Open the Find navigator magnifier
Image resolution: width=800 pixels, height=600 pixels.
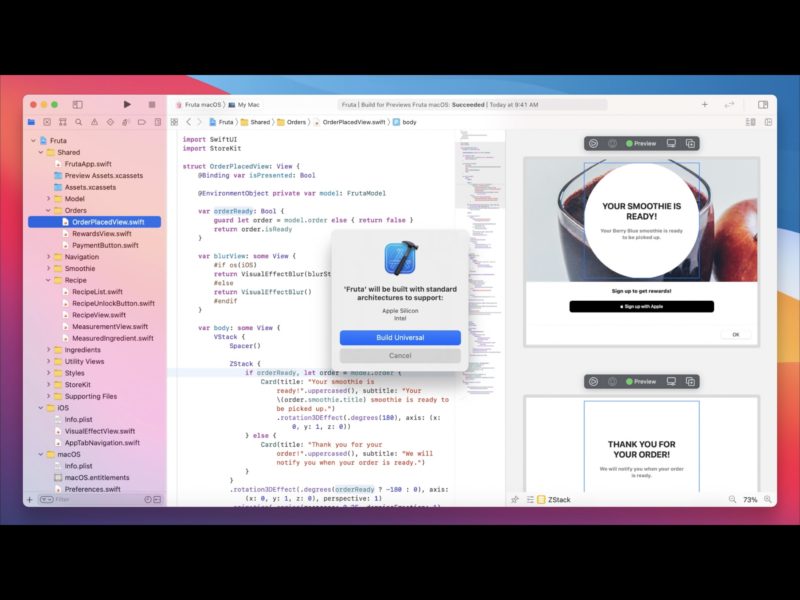79,122
